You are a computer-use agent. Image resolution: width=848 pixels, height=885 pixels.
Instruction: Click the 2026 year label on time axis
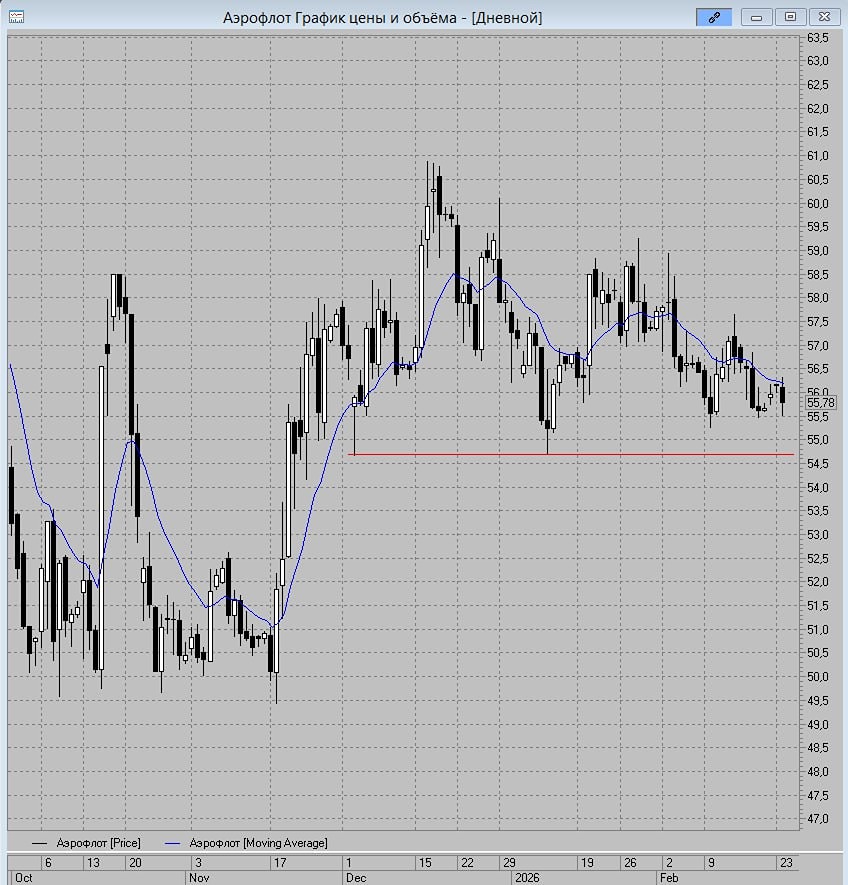point(527,878)
